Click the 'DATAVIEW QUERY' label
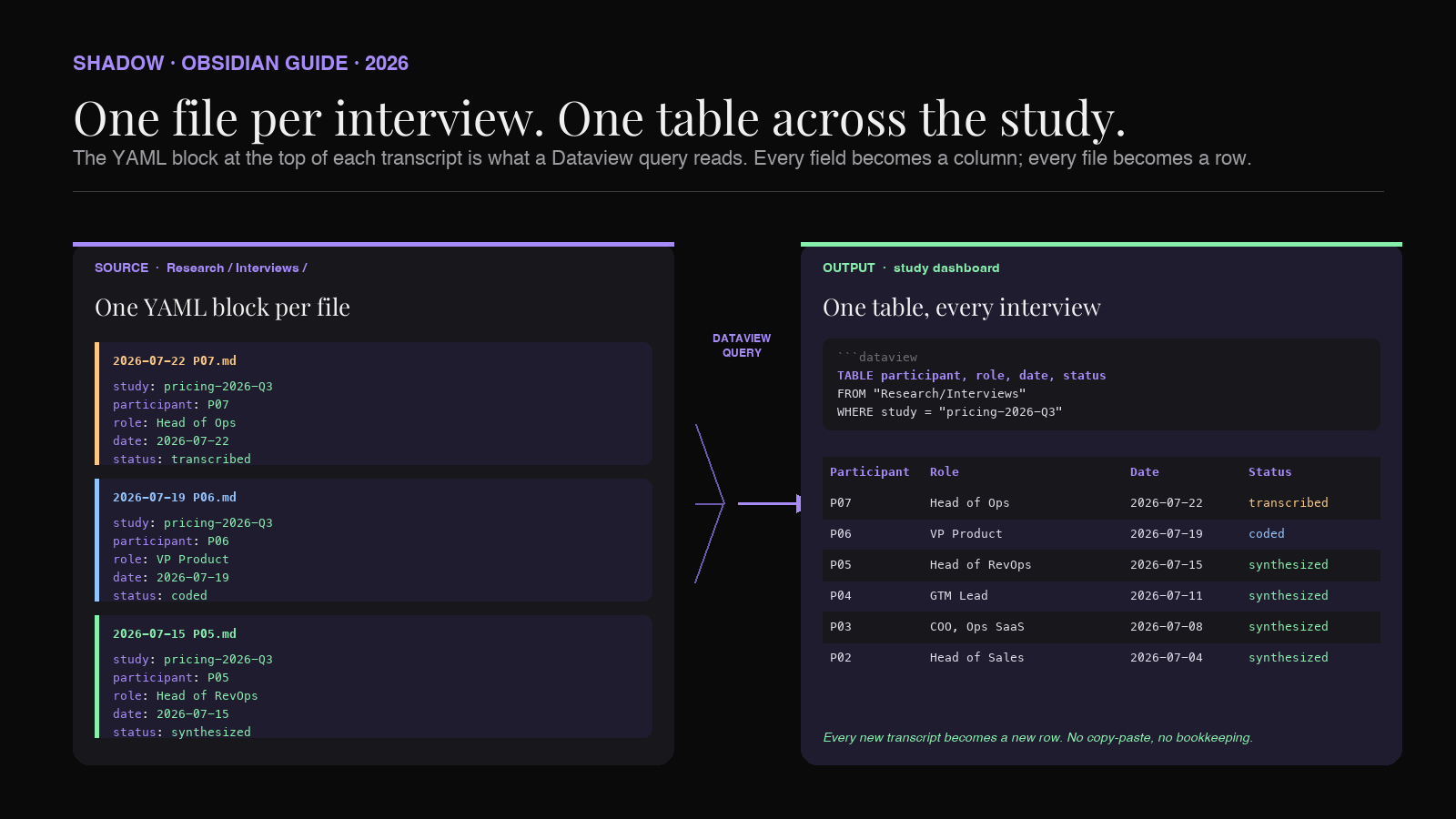Image resolution: width=1456 pixels, height=819 pixels. [x=742, y=346]
